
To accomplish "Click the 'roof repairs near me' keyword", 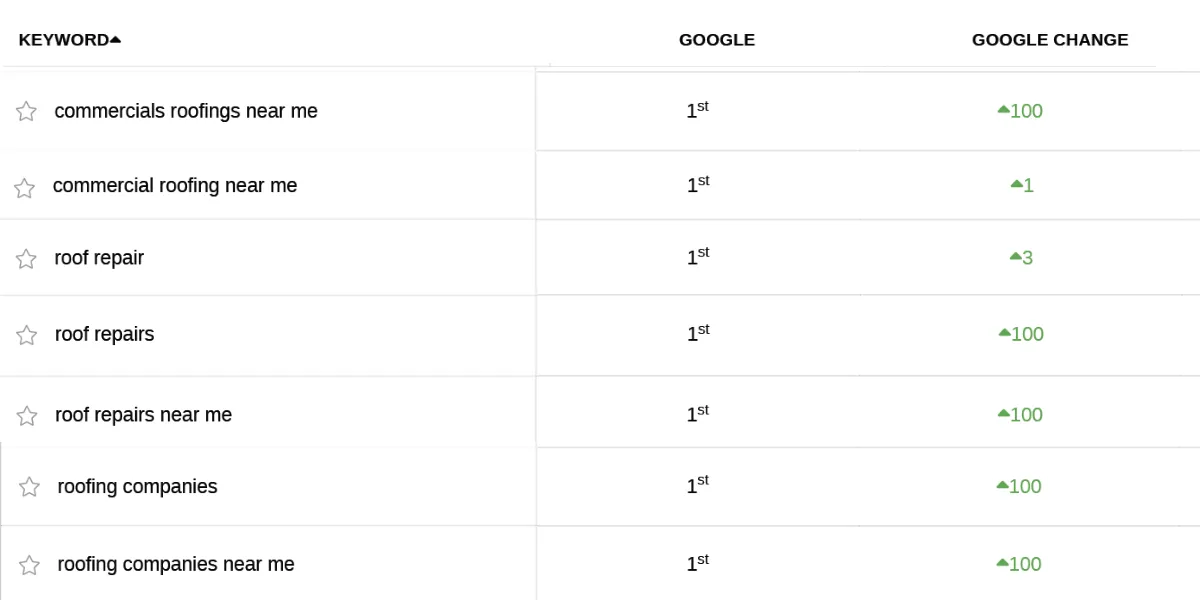I will tap(143, 414).
